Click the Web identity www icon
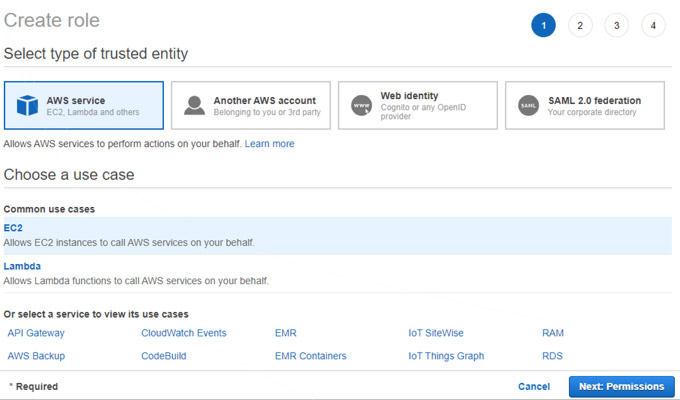The height and width of the screenshot is (400, 680). [x=361, y=105]
